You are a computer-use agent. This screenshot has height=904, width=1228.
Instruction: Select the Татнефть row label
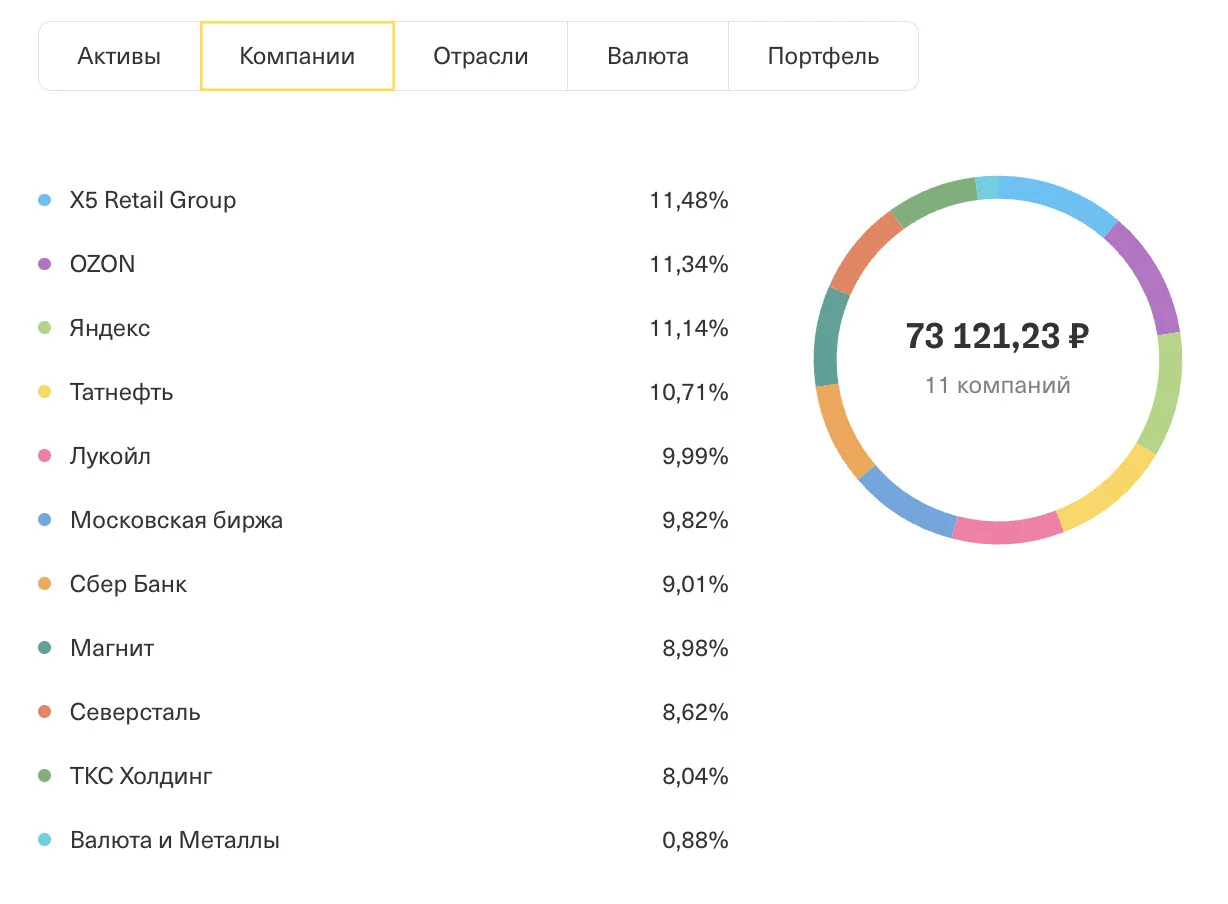tap(122, 392)
